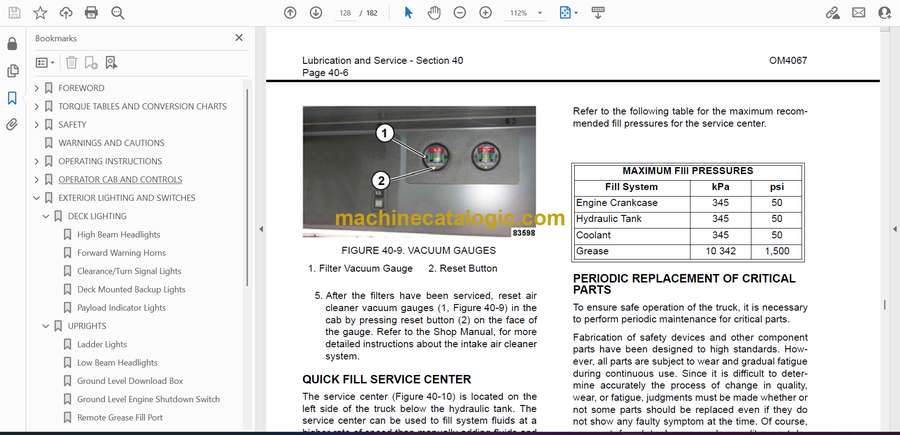Viewport: 900px width, 435px height.
Task: Click the share link icon
Action: 832,13
